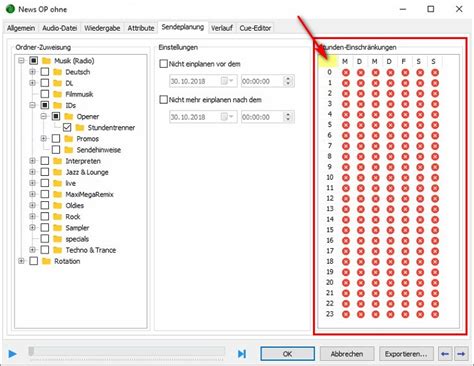The height and width of the screenshot is (366, 474).
Task: Click the Stundentrenner folder icon
Action: tap(80, 127)
